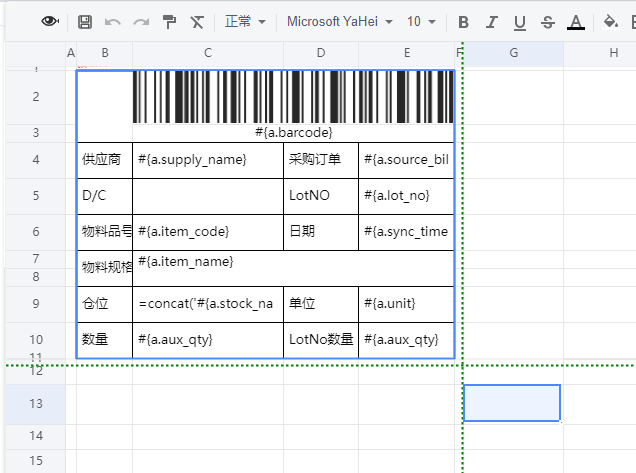Select row header 2

(x=36, y=97)
